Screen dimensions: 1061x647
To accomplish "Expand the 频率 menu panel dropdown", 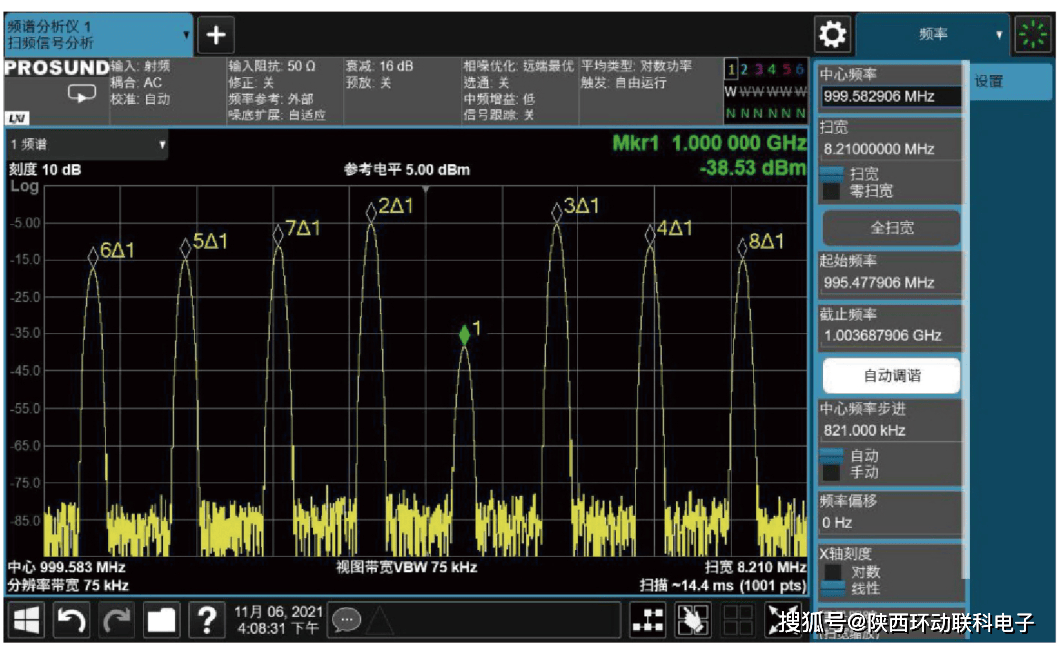I will [x=998, y=35].
